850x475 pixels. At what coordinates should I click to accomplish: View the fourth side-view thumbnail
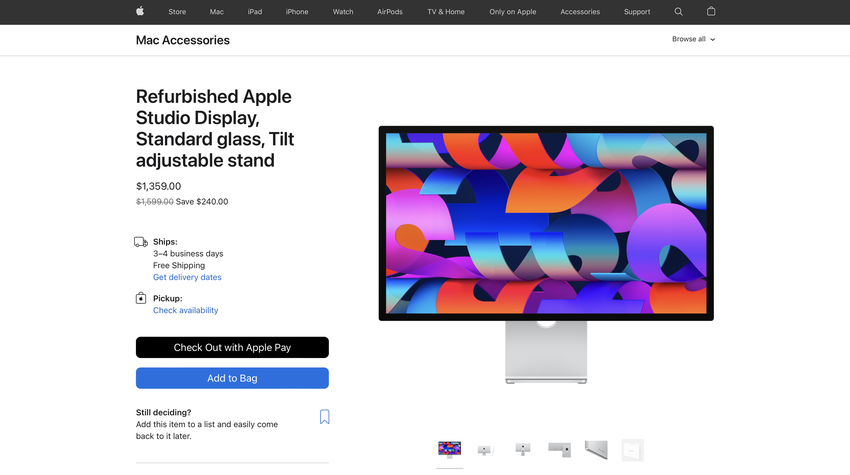559,450
